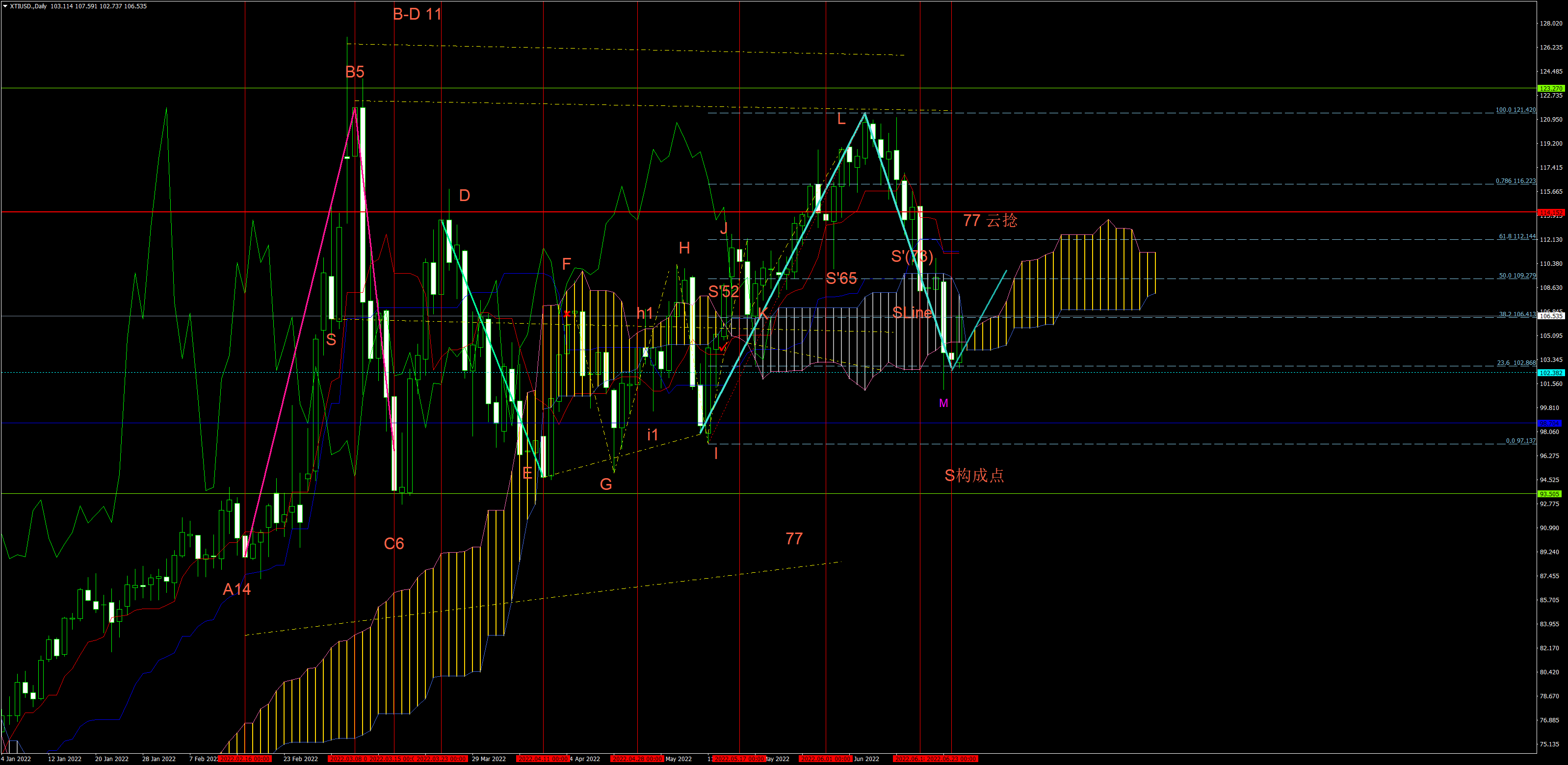1568x765 pixels.
Task: Click the 2022.02.16 00:00 date marker
Action: click(x=245, y=759)
